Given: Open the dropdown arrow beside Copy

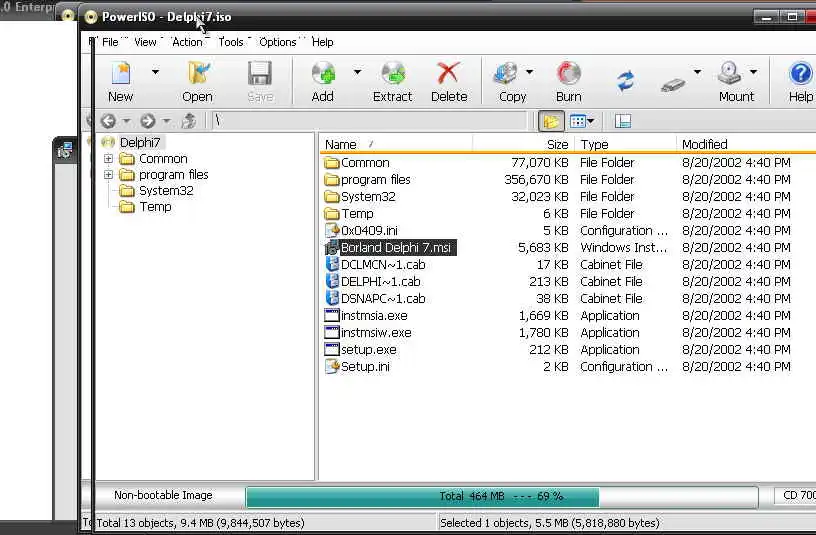Looking at the screenshot, I should (529, 72).
